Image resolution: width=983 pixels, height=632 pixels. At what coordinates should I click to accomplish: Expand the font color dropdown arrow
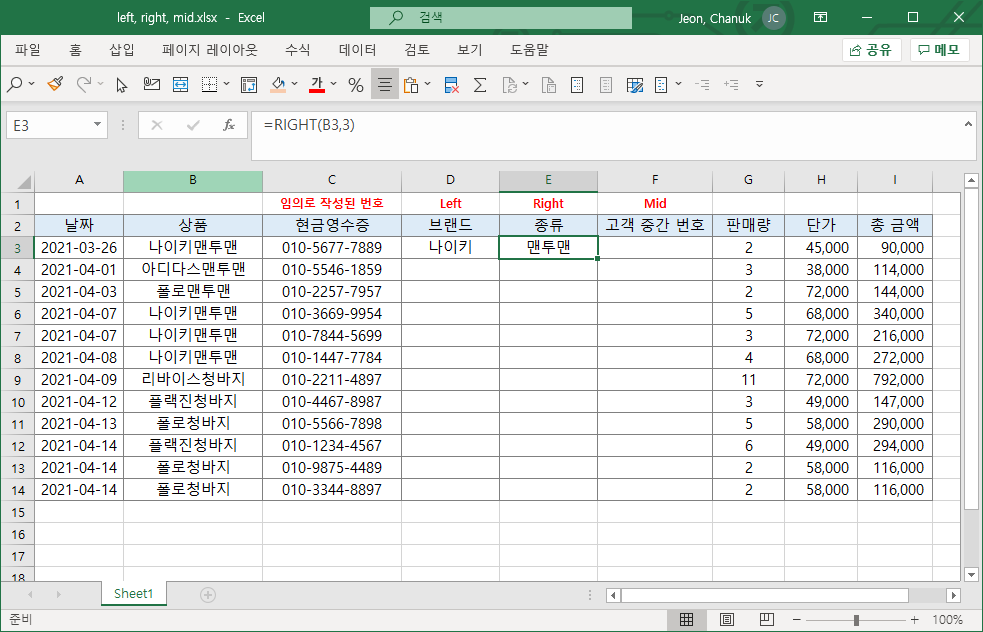point(334,84)
